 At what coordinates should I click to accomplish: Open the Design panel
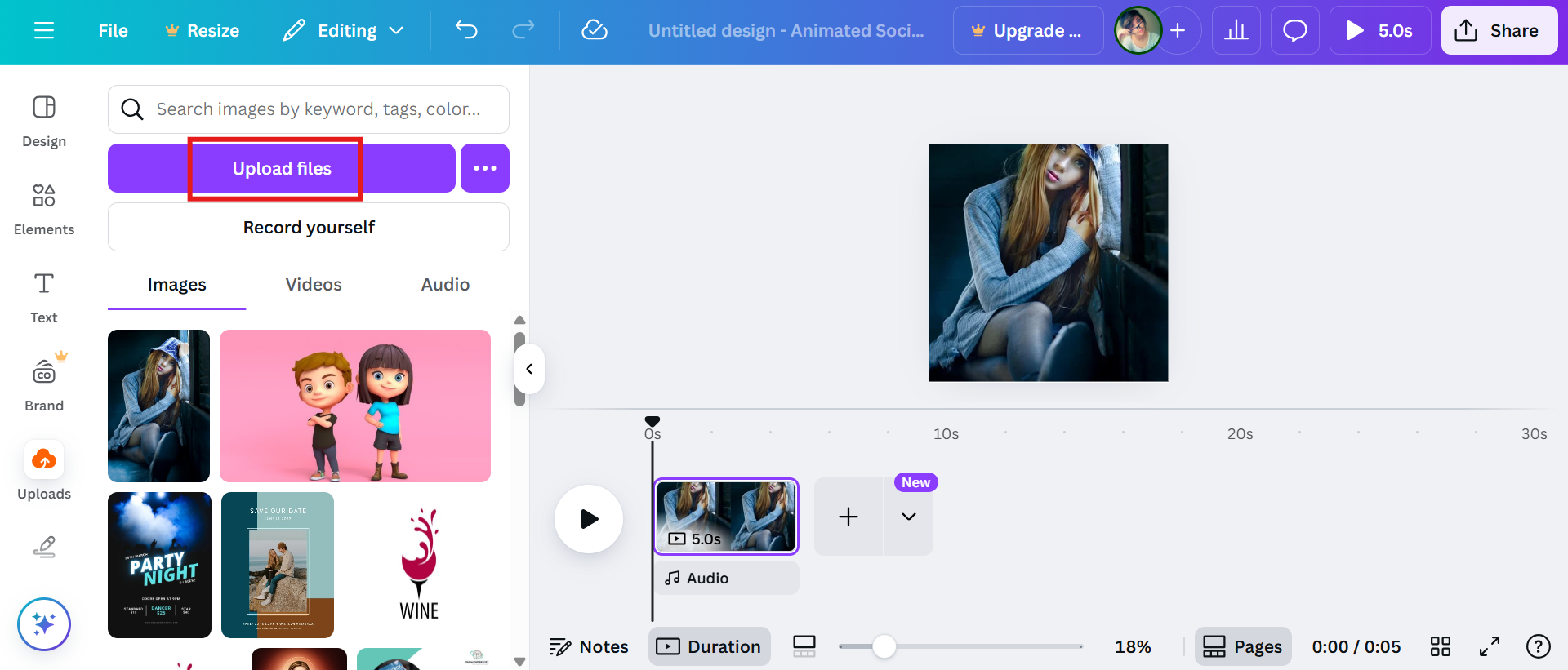click(x=44, y=121)
